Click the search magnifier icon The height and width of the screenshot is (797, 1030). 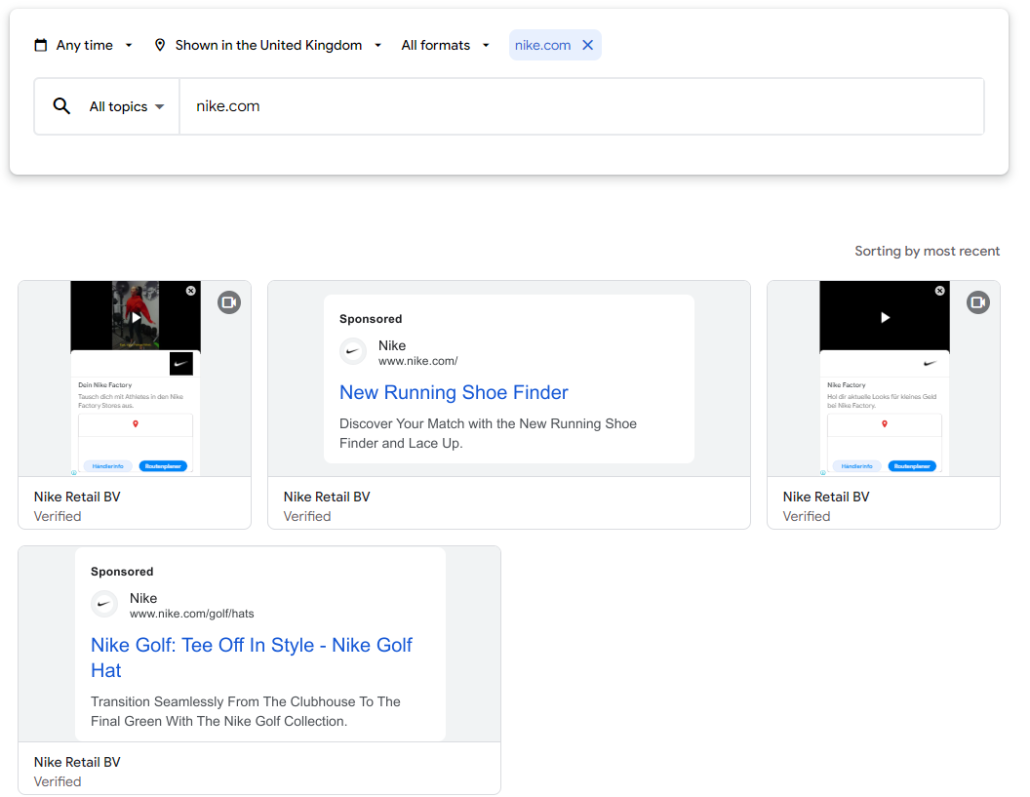coord(62,106)
